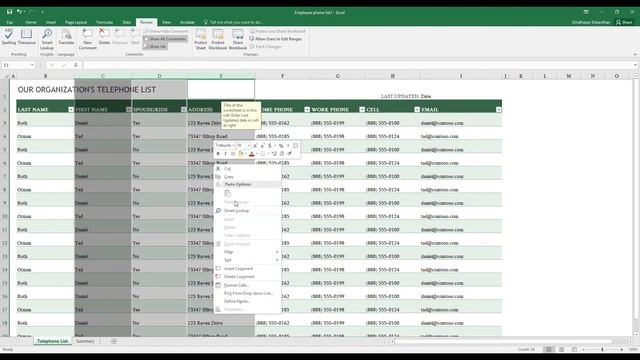Expand the Name Box dropdown arrow
The image size is (640, 360).
pyautogui.click(x=32, y=65)
